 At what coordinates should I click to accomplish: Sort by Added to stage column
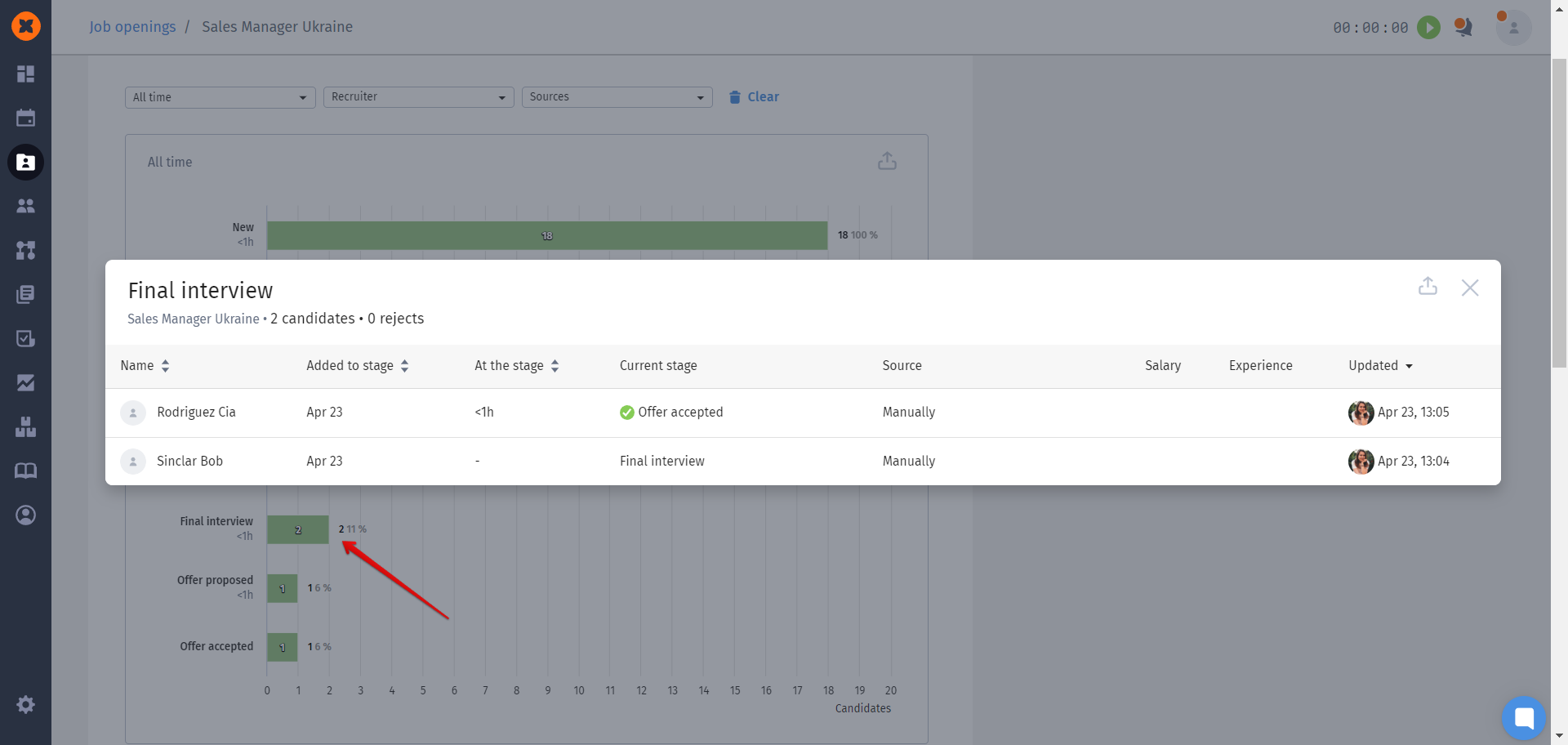pos(358,366)
